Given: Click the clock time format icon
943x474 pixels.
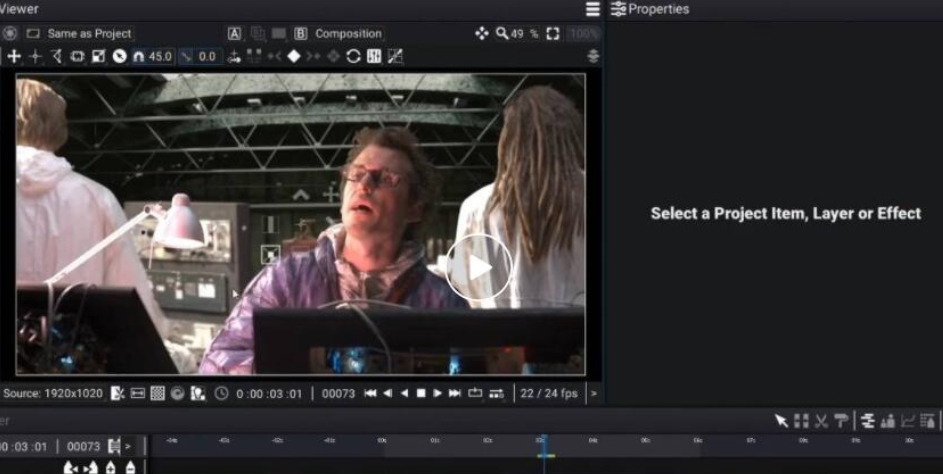Looking at the screenshot, I should tap(222, 393).
